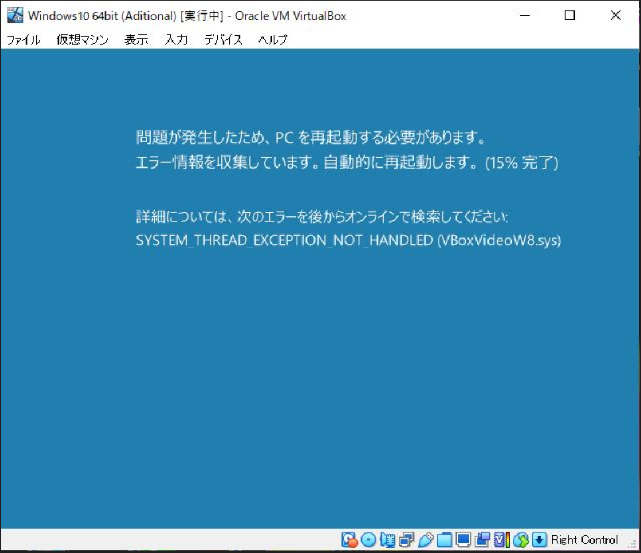Open the 表示 menu
The image size is (641, 553).
pos(136,40)
